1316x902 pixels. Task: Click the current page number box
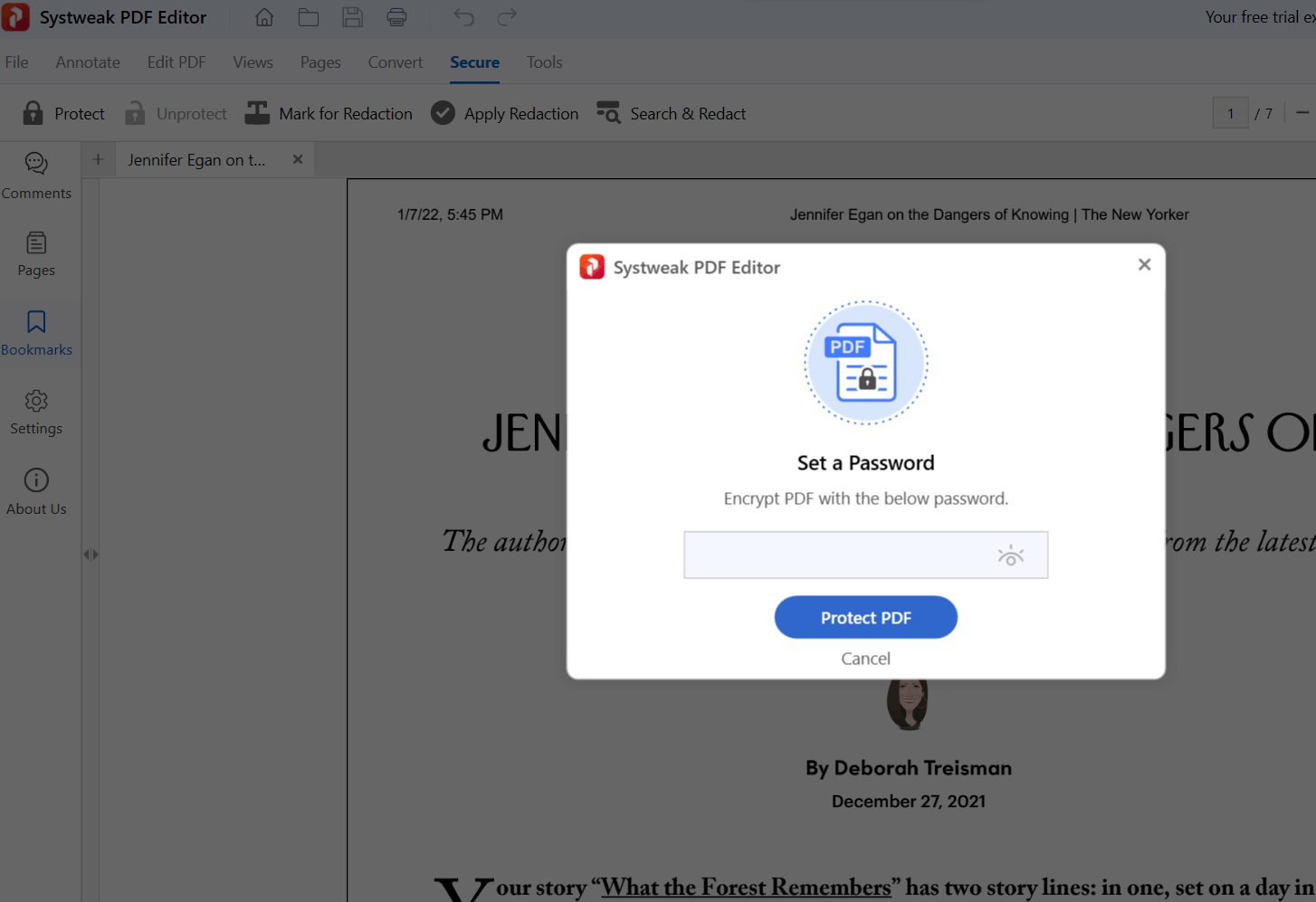click(1230, 113)
